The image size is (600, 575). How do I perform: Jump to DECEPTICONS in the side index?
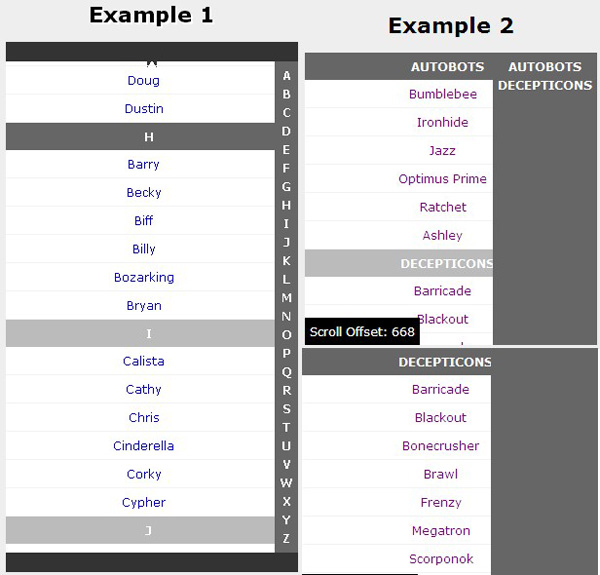click(x=545, y=85)
